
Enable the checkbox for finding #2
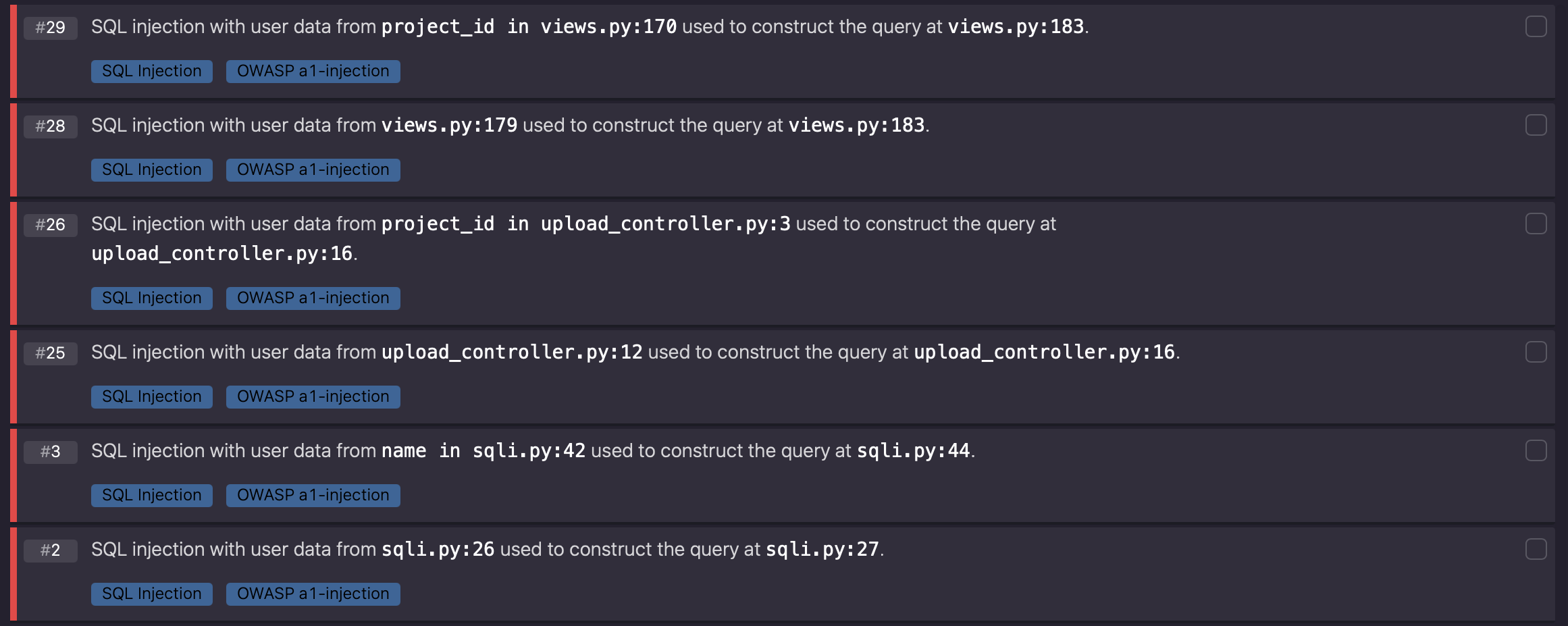(x=1536, y=549)
